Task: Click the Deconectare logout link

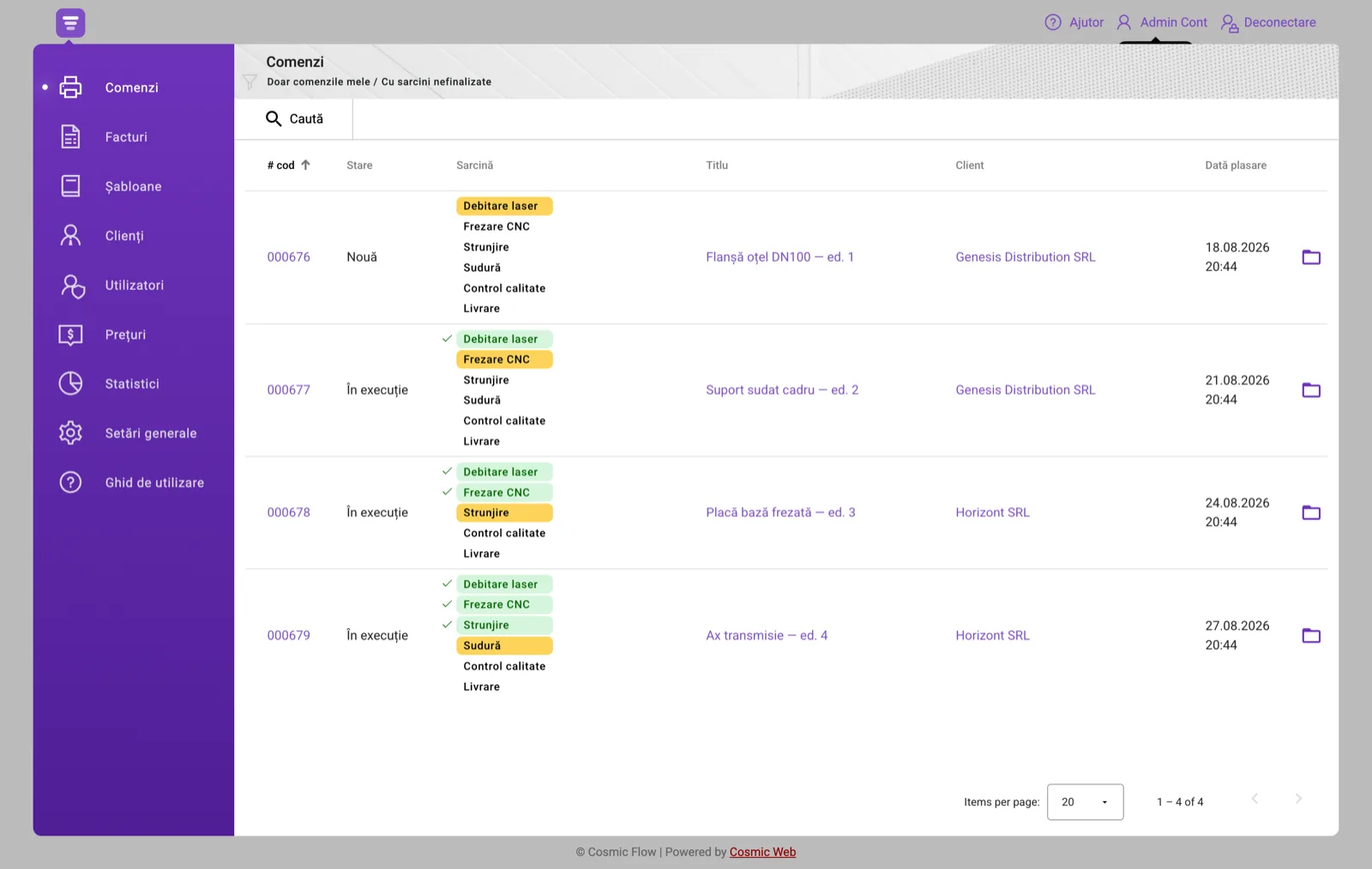Action: [x=1268, y=22]
